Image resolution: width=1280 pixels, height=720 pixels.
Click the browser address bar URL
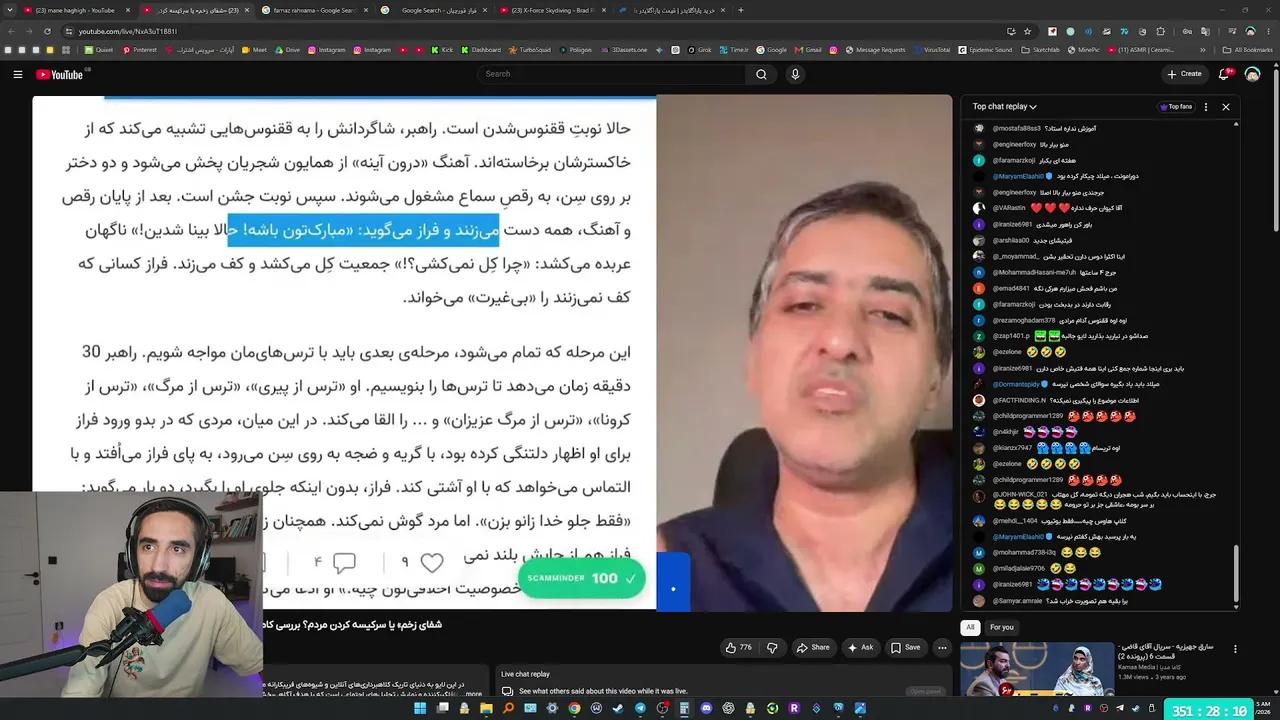128,31
